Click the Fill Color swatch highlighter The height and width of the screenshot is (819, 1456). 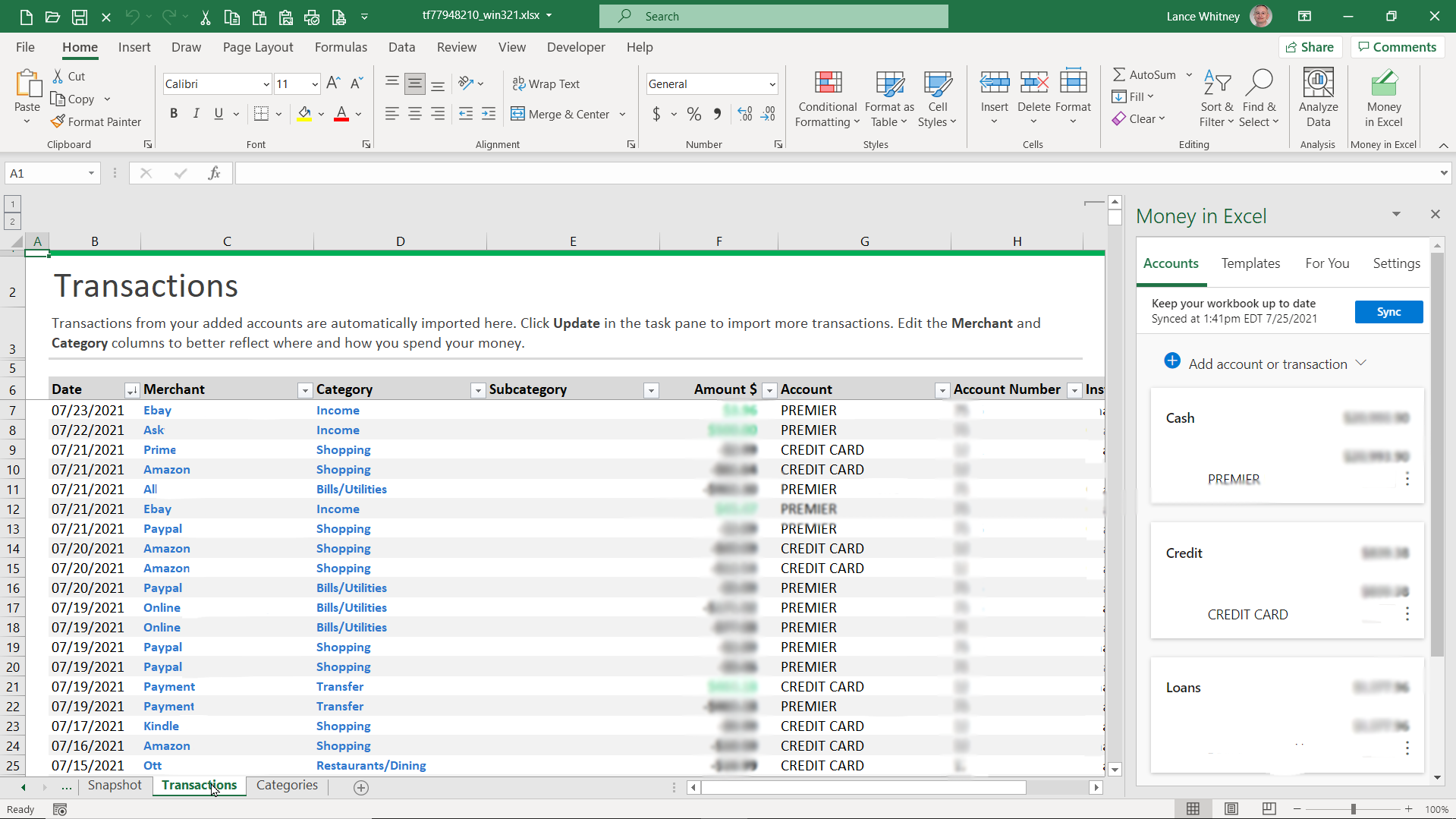coord(304,114)
